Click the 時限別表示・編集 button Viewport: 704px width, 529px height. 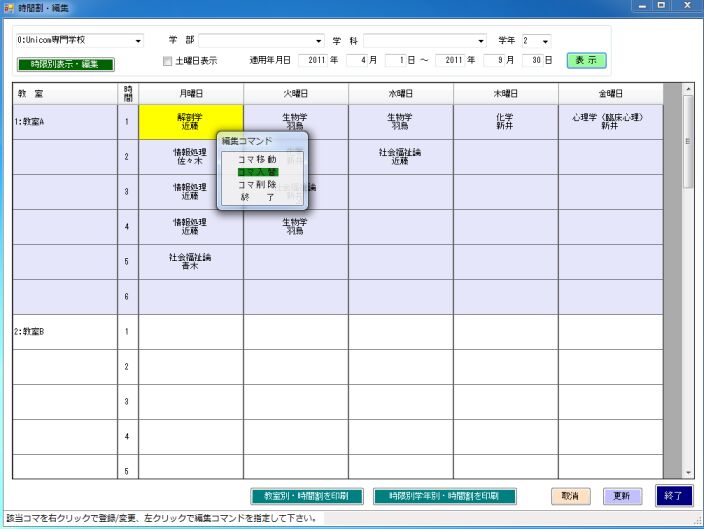(x=66, y=64)
